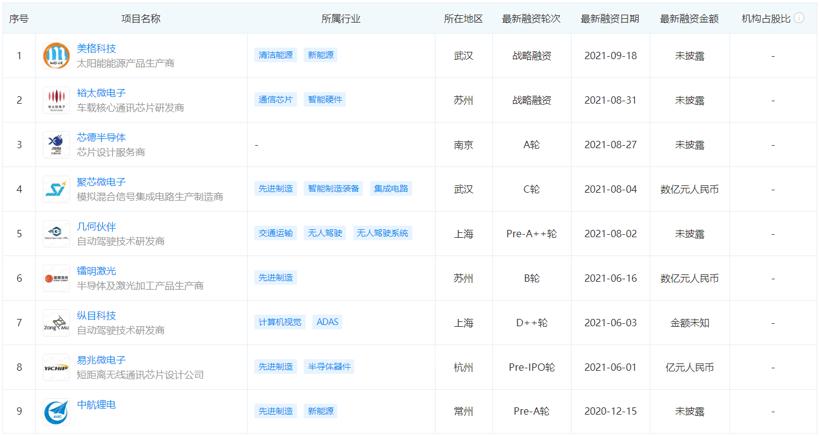Click the 易兆微电子 company logo

(x=56, y=367)
